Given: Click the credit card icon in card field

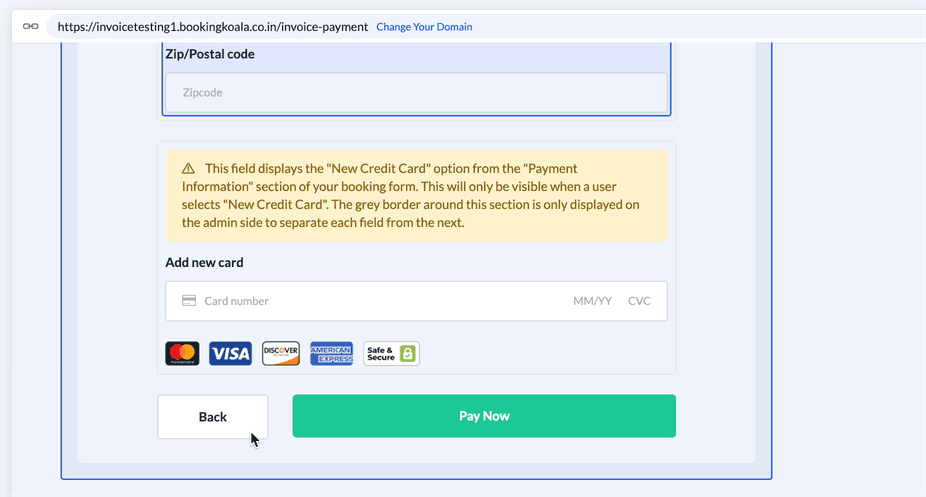Looking at the screenshot, I should coord(189,301).
